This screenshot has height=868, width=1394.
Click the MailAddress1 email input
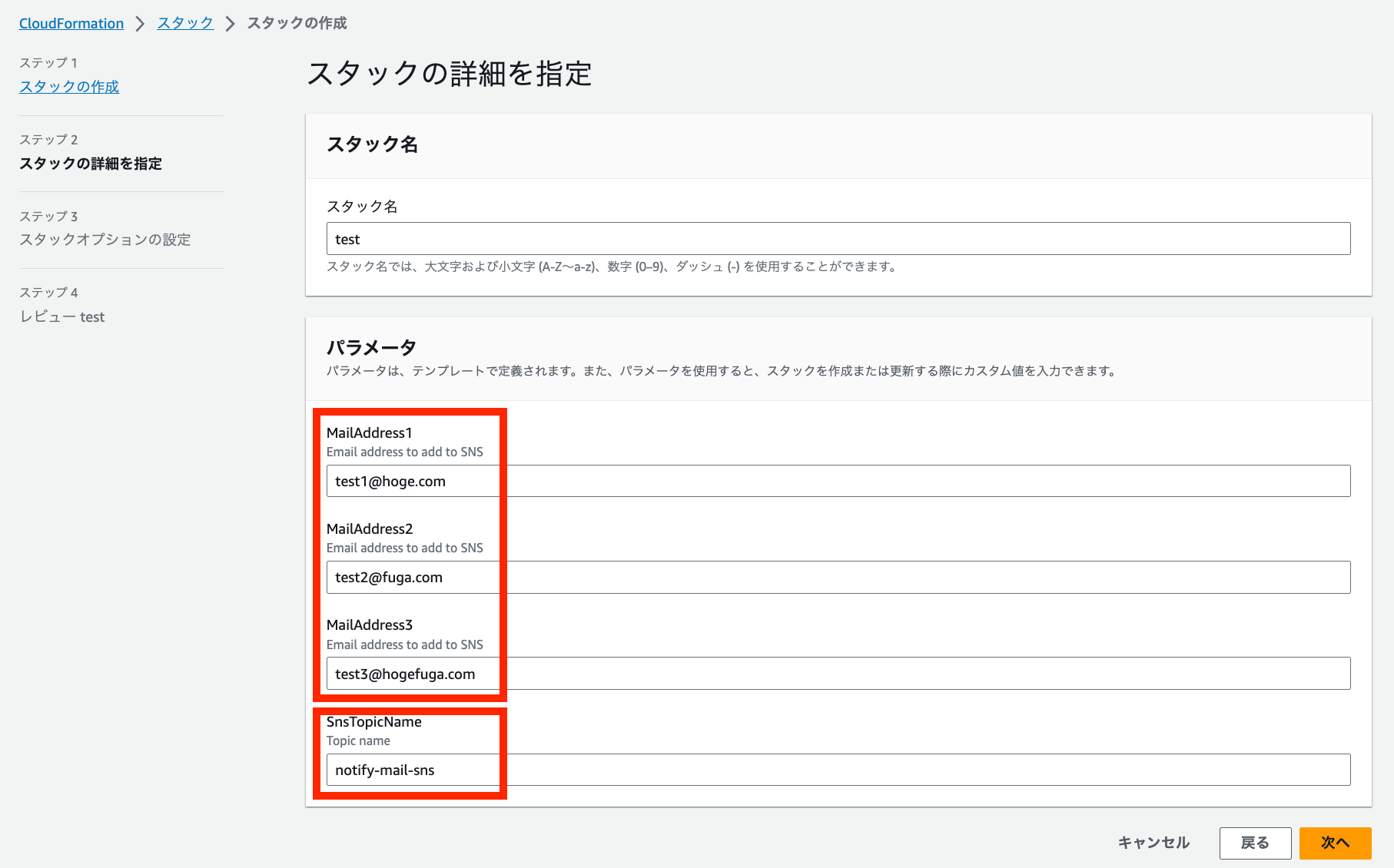[838, 481]
